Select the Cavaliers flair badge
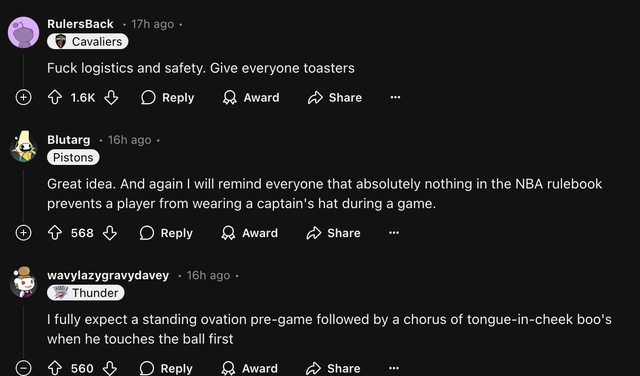The image size is (640, 376). coord(87,42)
